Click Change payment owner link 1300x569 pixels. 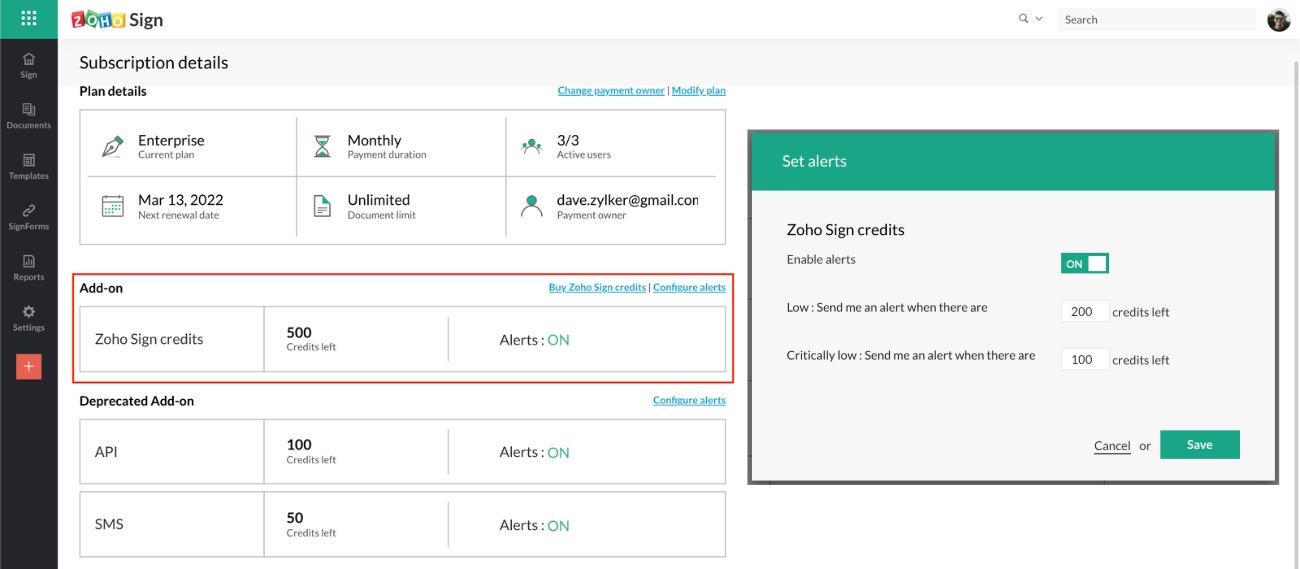[611, 91]
